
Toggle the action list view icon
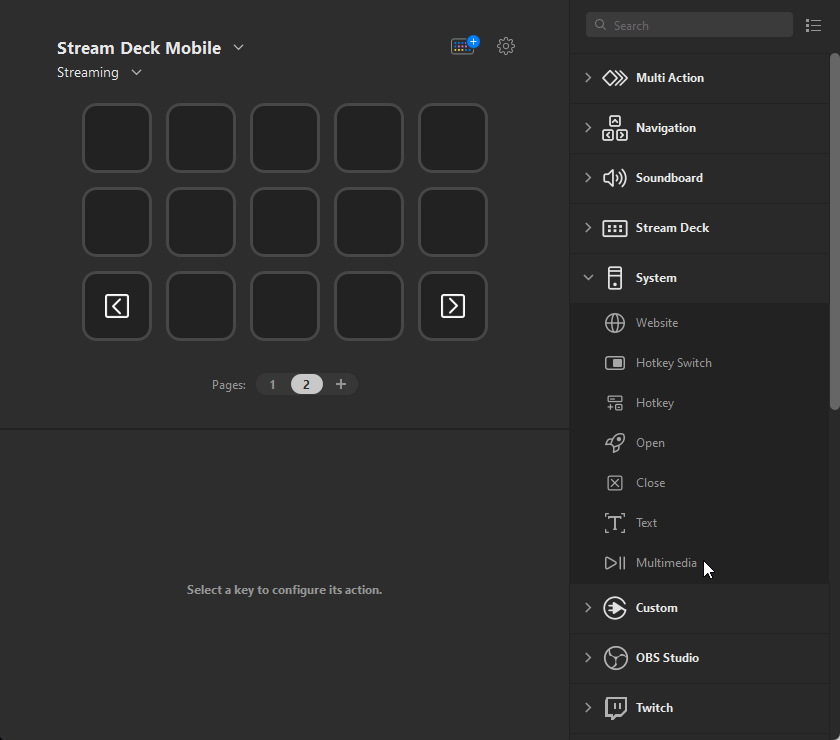(x=813, y=25)
